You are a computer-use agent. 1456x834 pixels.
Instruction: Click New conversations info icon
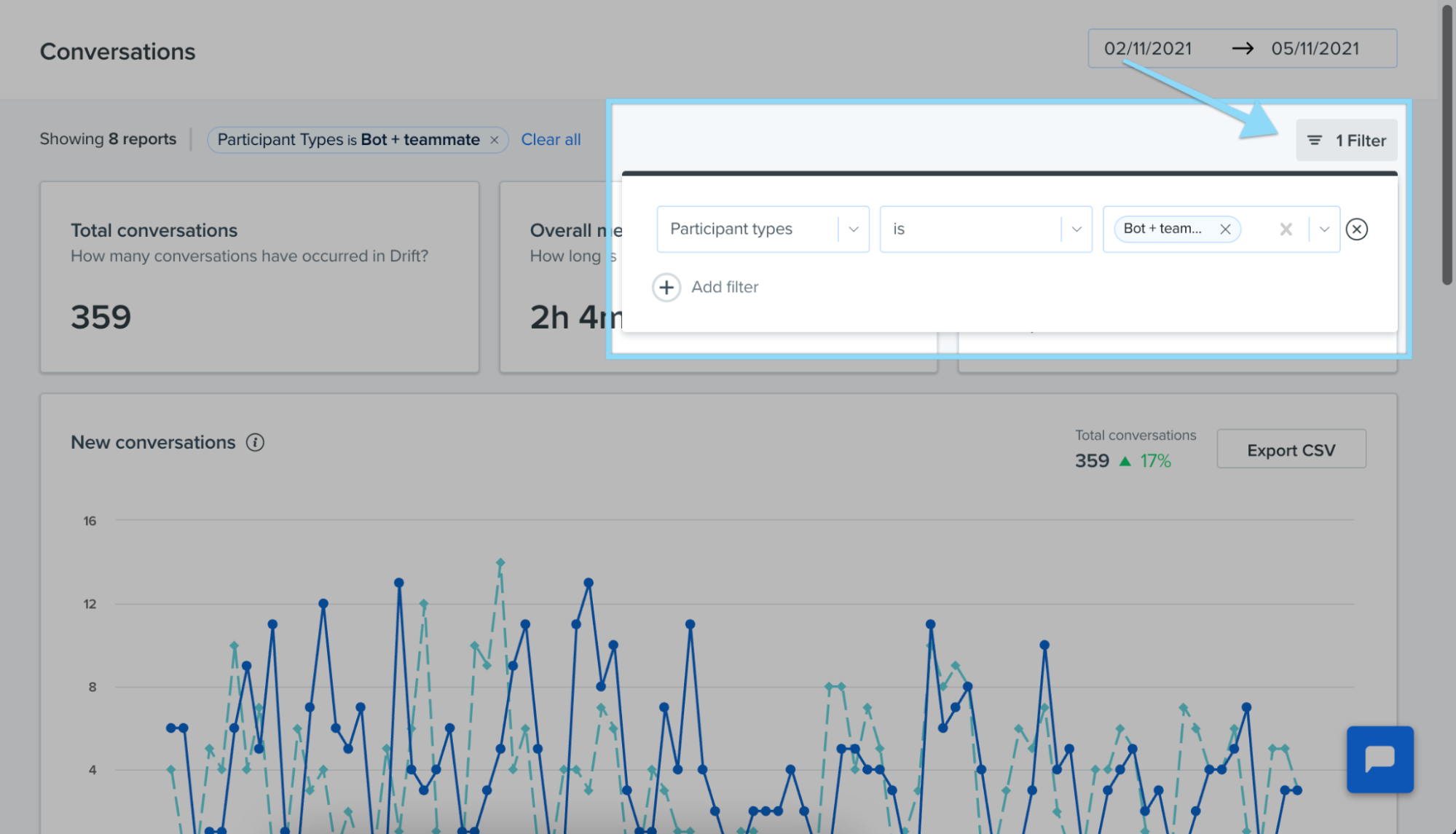(x=255, y=442)
